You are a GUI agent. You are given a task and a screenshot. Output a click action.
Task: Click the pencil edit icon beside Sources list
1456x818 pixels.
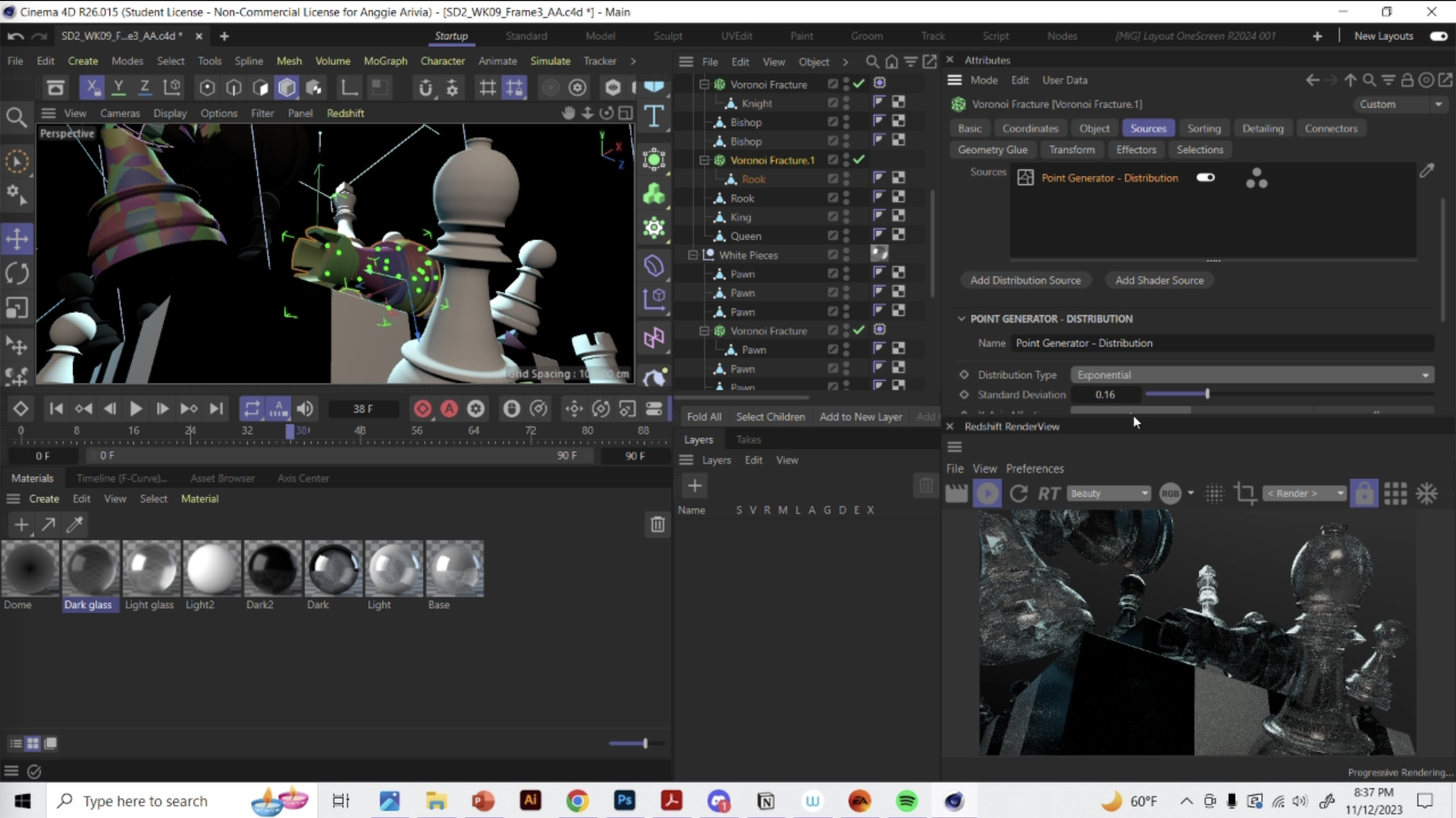tap(1426, 170)
